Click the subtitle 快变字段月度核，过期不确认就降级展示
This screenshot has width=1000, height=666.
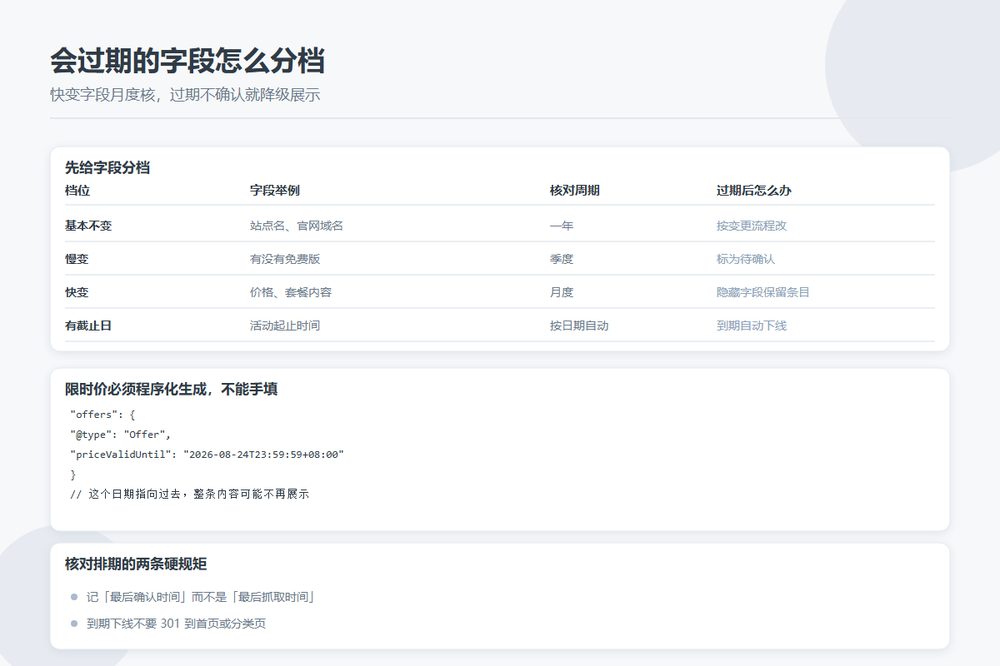click(x=185, y=95)
